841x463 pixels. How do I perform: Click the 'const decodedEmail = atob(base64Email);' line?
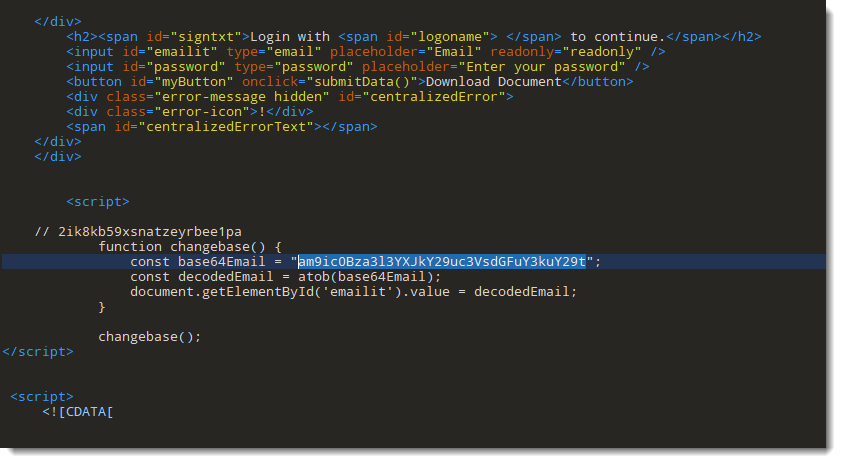point(285,277)
